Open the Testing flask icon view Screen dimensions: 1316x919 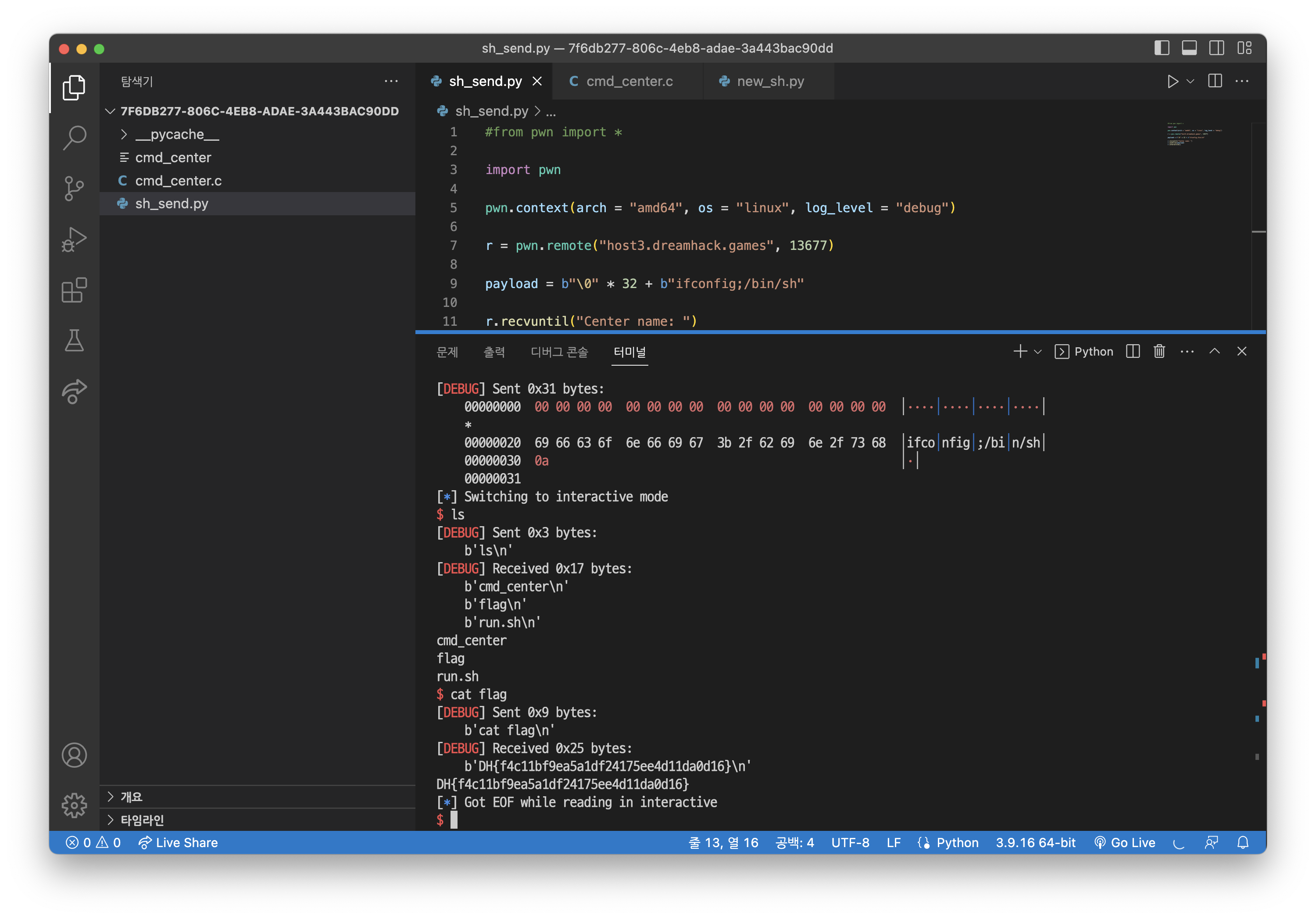tap(74, 340)
